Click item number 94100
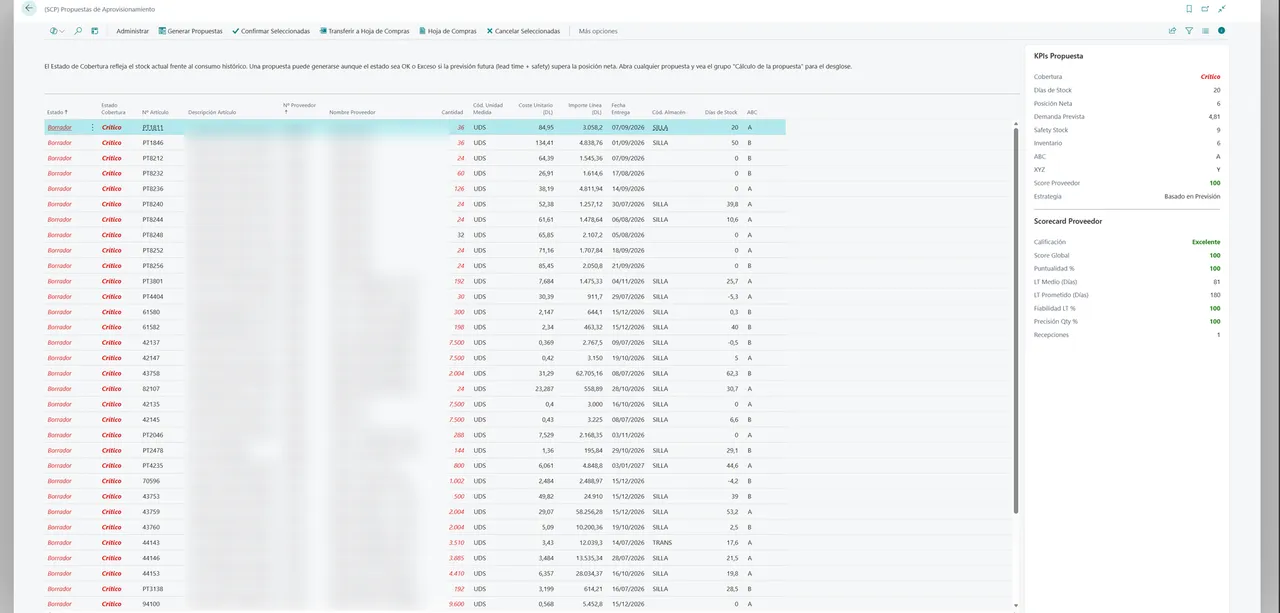 click(x=151, y=604)
